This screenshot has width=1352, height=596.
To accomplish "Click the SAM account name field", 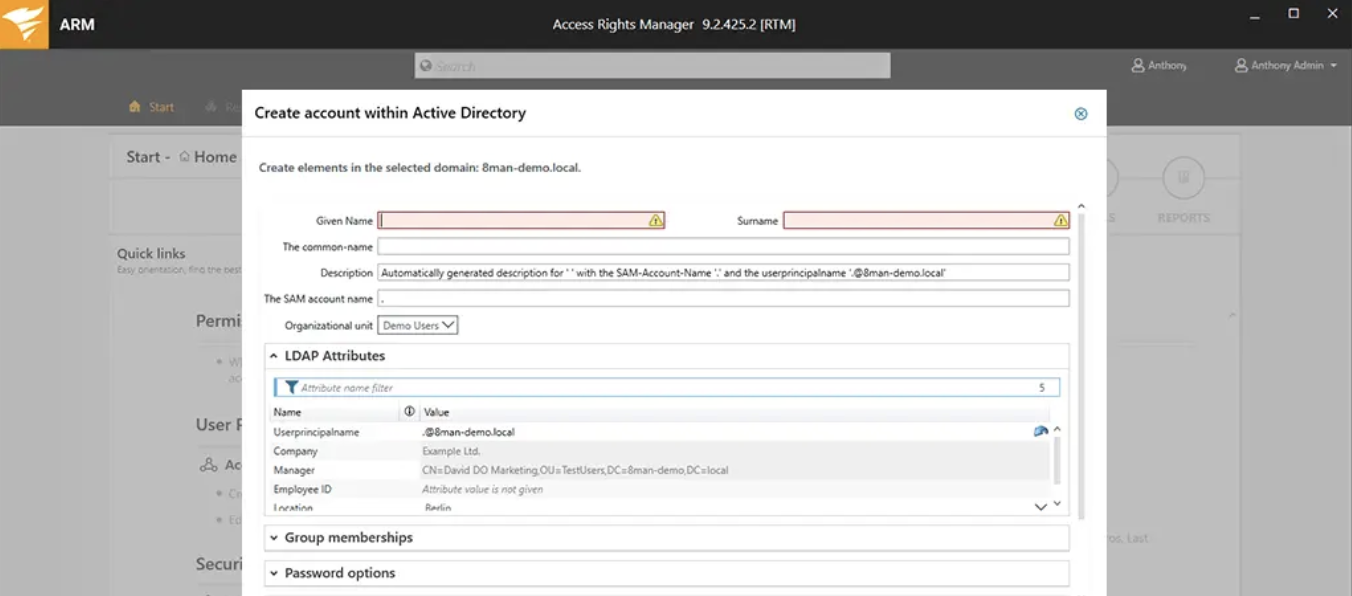I will [723, 298].
